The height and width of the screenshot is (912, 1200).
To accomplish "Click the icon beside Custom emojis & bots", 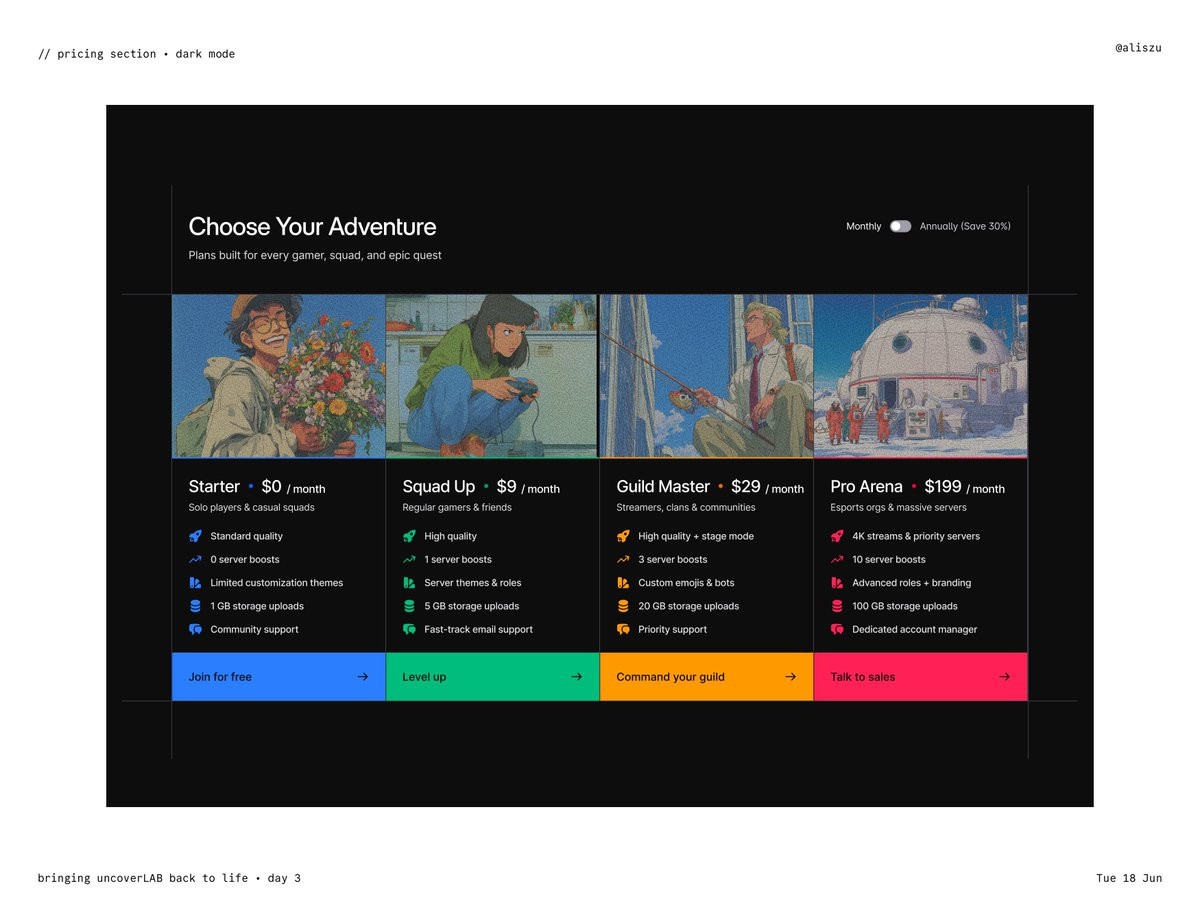I will tap(623, 583).
